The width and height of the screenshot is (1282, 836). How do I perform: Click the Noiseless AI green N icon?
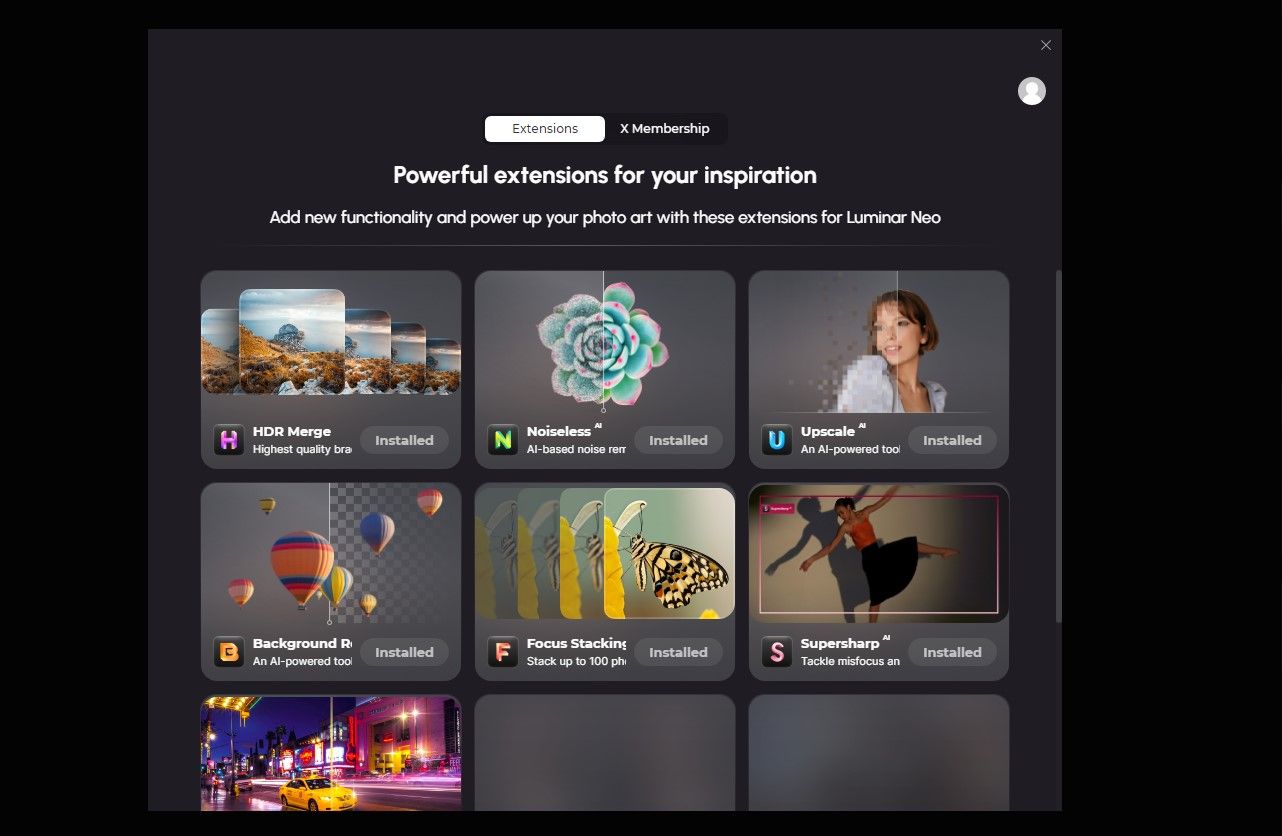click(503, 440)
